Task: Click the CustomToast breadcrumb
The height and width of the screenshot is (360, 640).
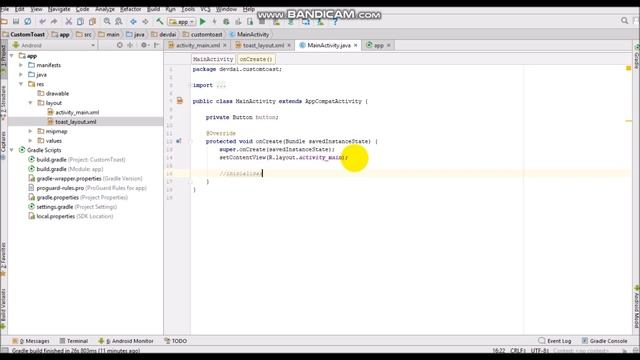Action: click(23, 35)
